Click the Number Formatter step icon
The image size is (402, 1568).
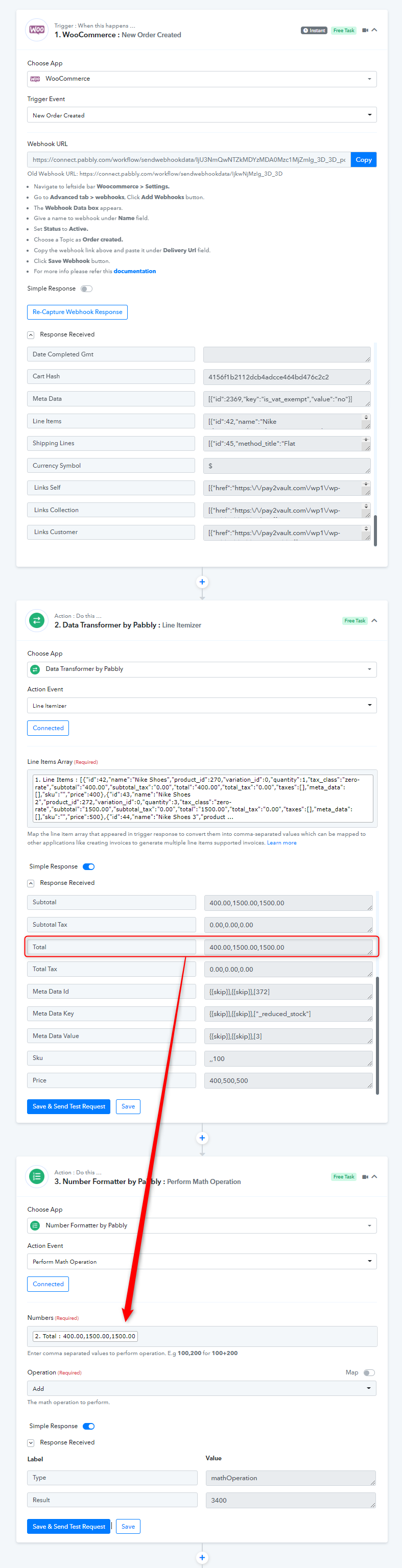37,1176
